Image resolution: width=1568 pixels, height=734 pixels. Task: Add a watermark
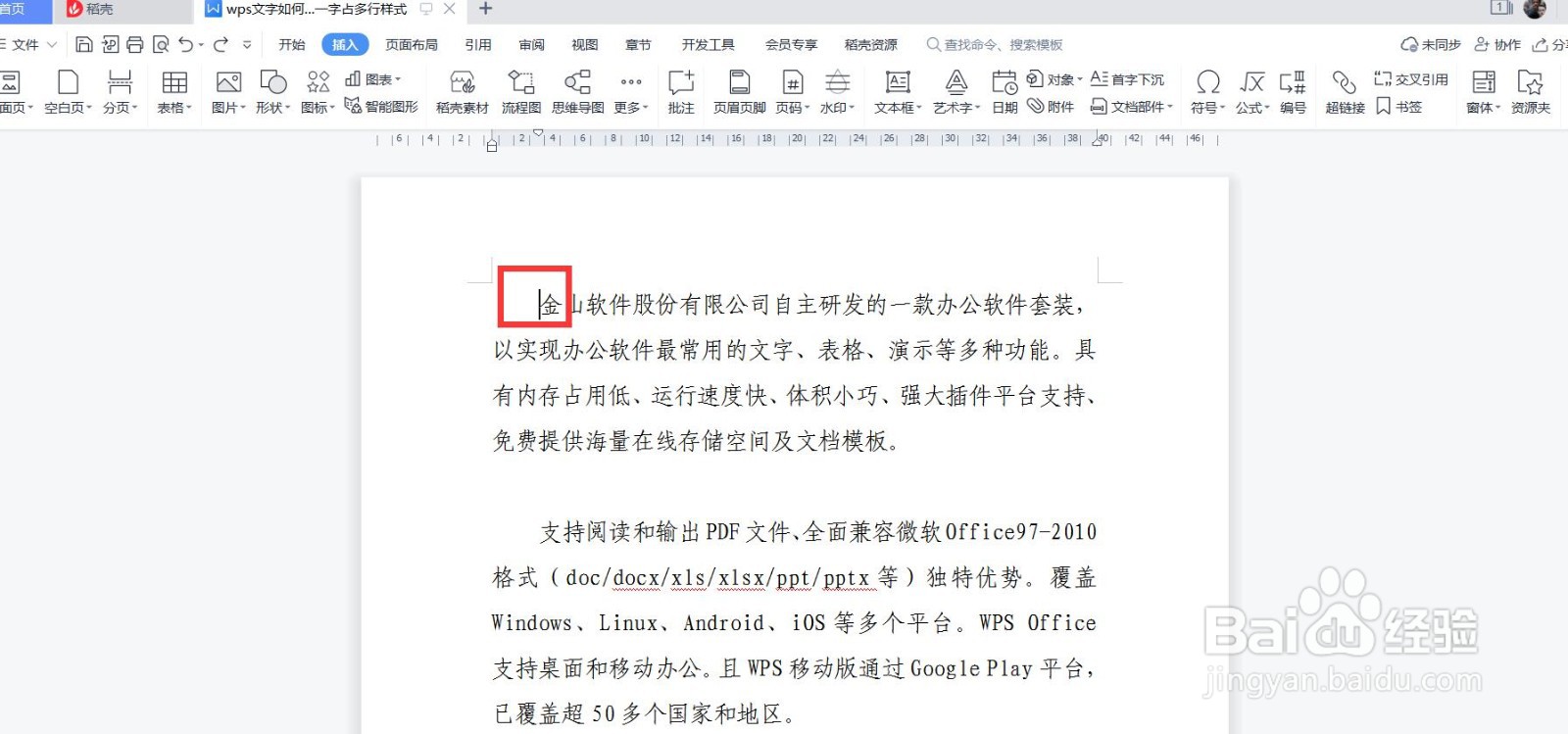(837, 92)
